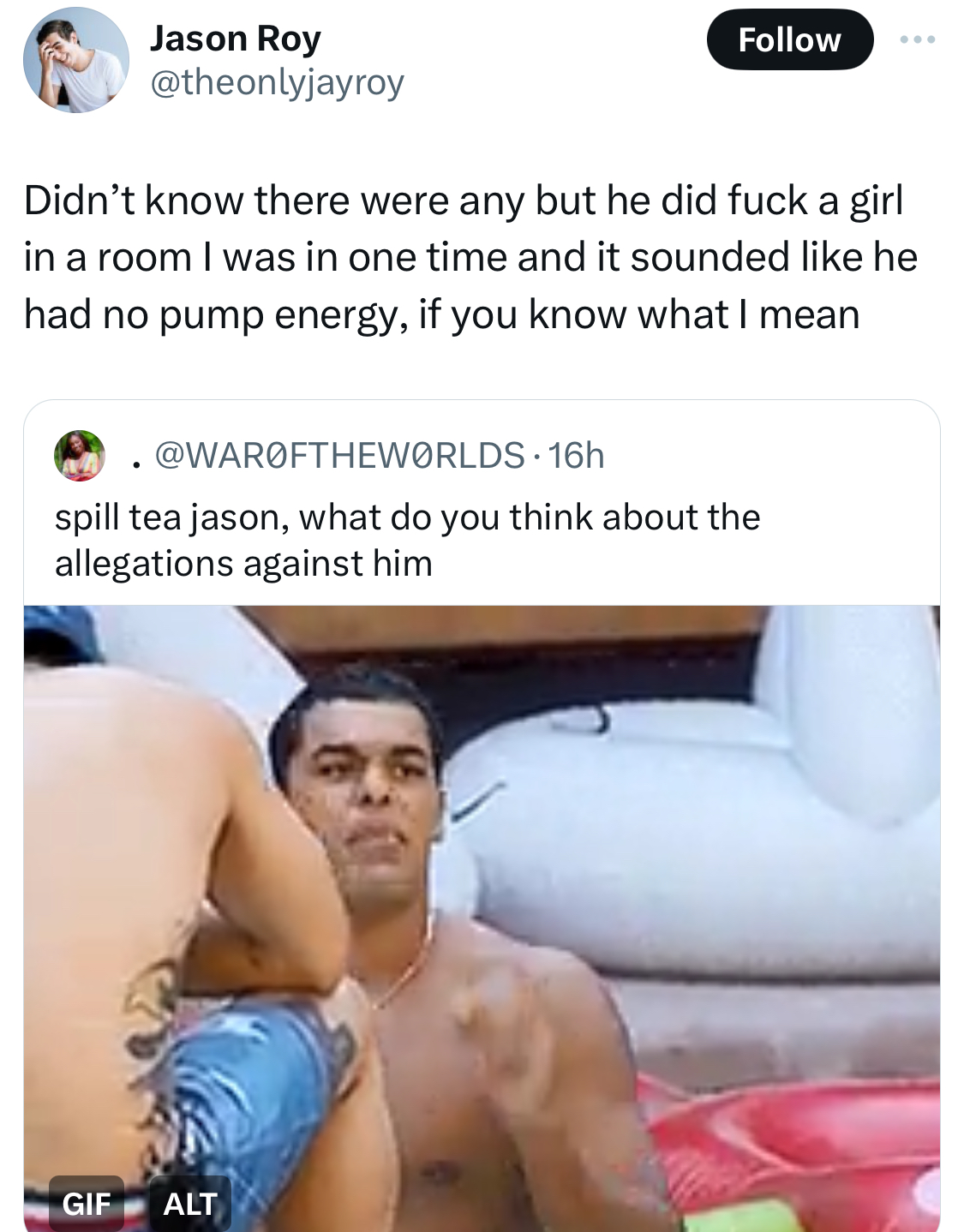Click the 16h timestamp
This screenshot has width=964, height=1232.
pyautogui.click(x=577, y=455)
